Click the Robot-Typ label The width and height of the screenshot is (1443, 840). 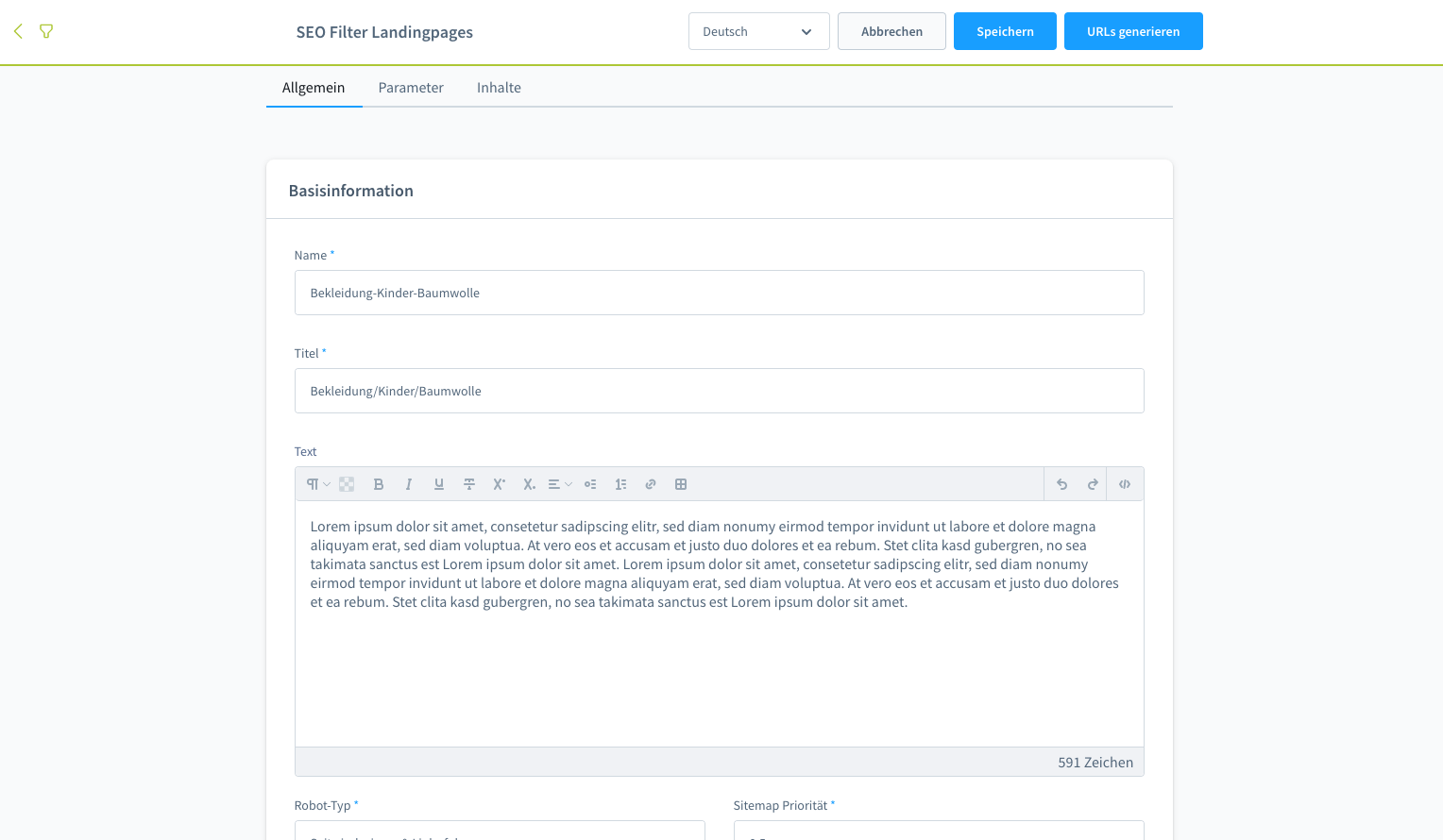pos(322,805)
